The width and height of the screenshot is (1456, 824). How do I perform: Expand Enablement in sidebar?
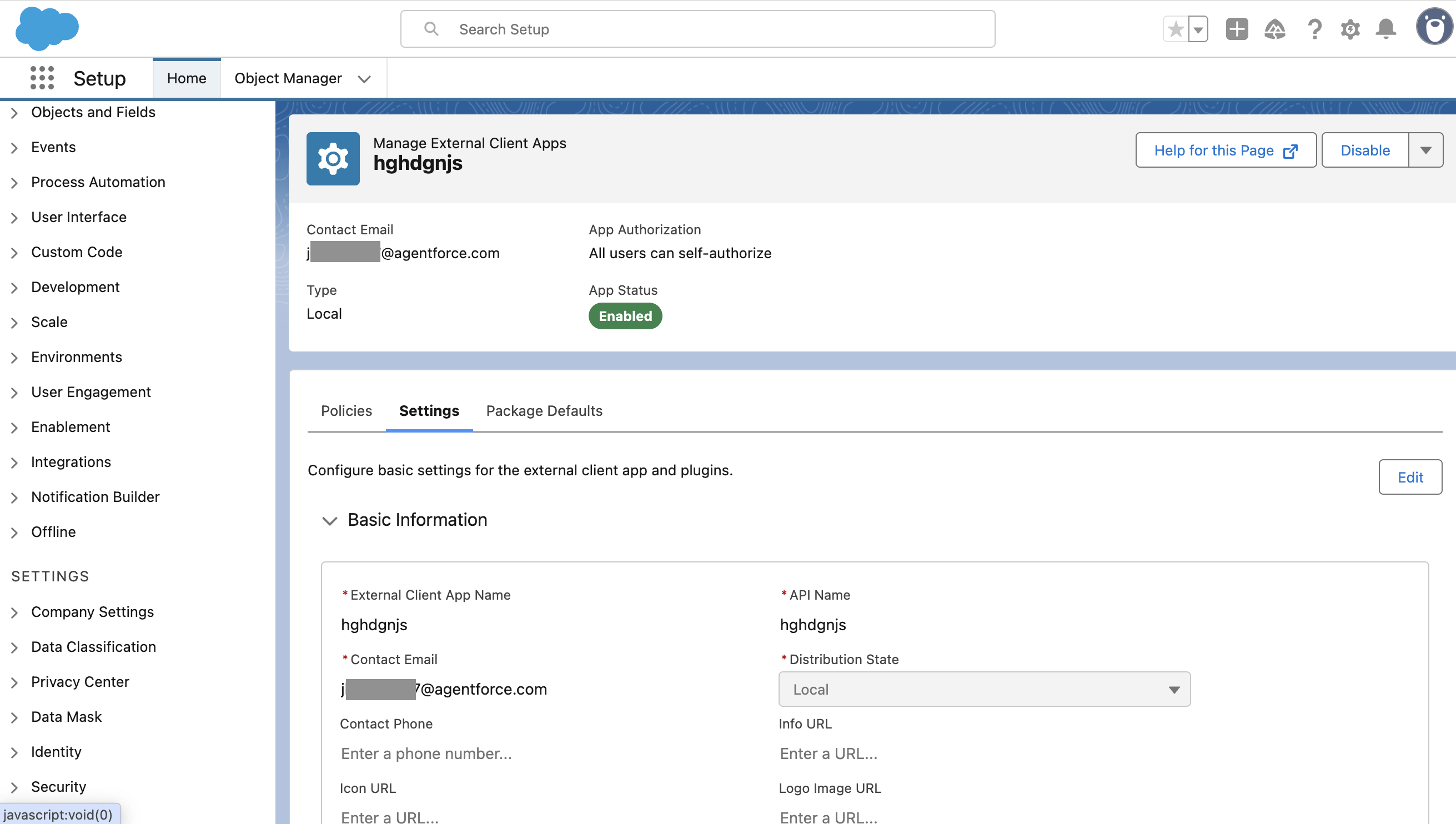[x=14, y=428]
